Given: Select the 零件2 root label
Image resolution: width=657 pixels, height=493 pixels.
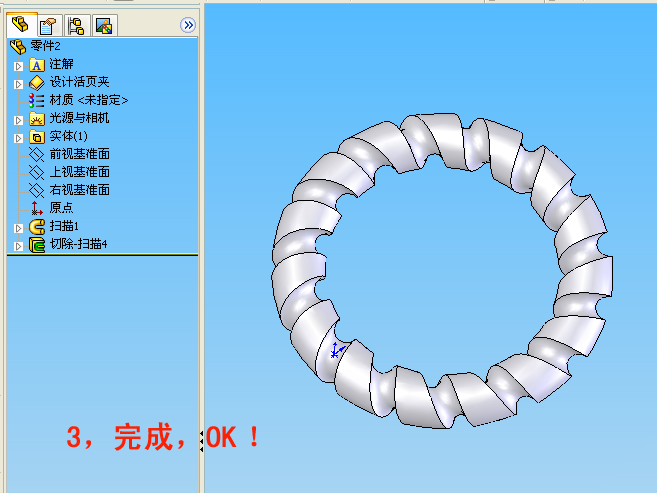Looking at the screenshot, I should tap(45, 46).
